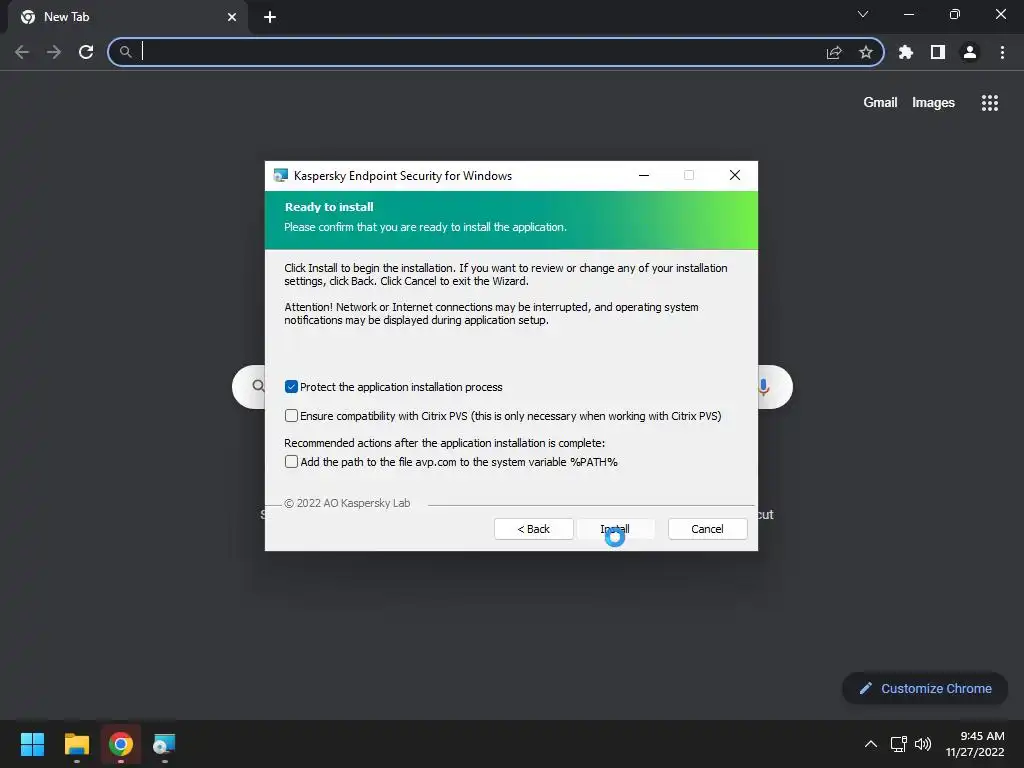Viewport: 1024px width, 768px height.
Task: Open the Gmail link
Action: (x=880, y=103)
